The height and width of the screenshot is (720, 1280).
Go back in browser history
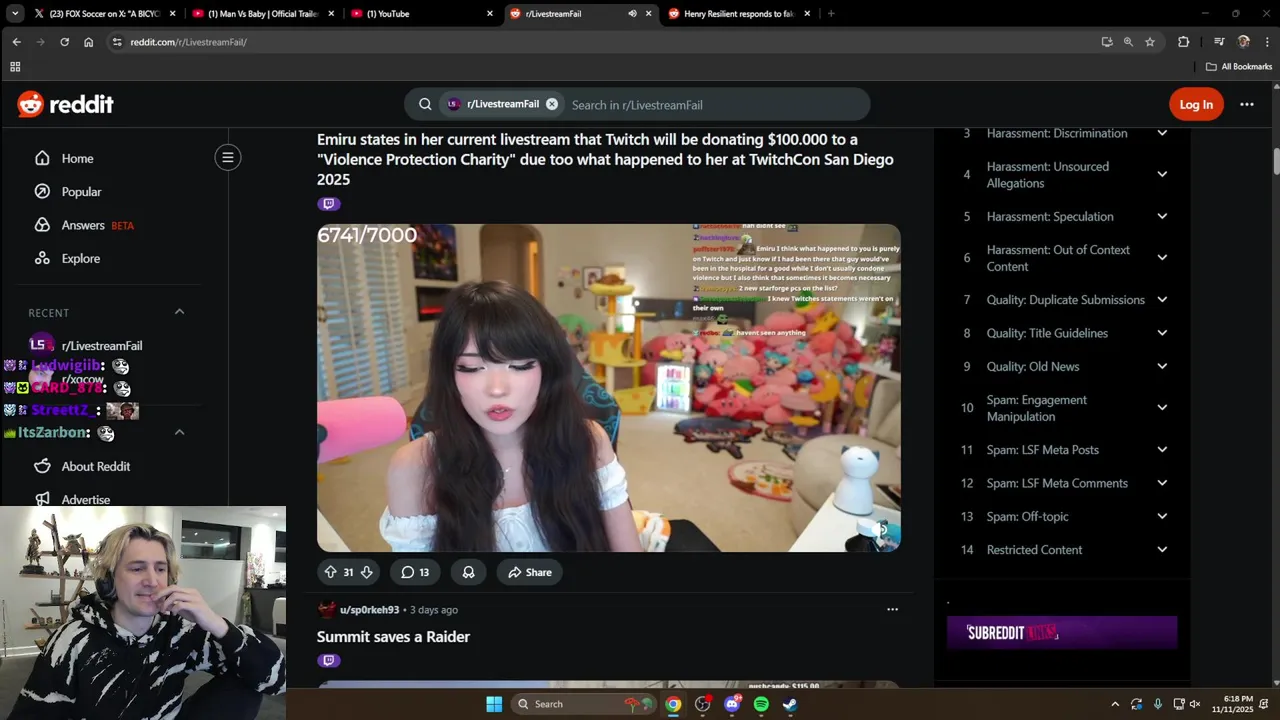click(17, 42)
